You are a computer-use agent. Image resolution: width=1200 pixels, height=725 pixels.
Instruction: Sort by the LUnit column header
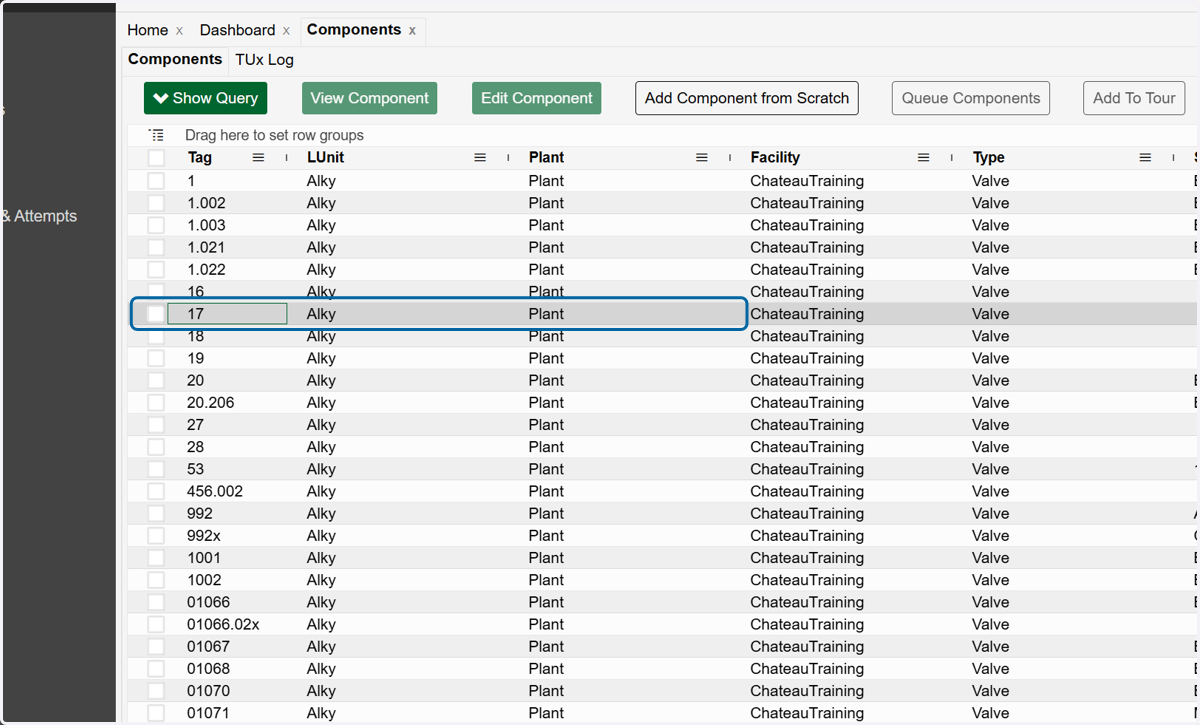pyautogui.click(x=326, y=158)
